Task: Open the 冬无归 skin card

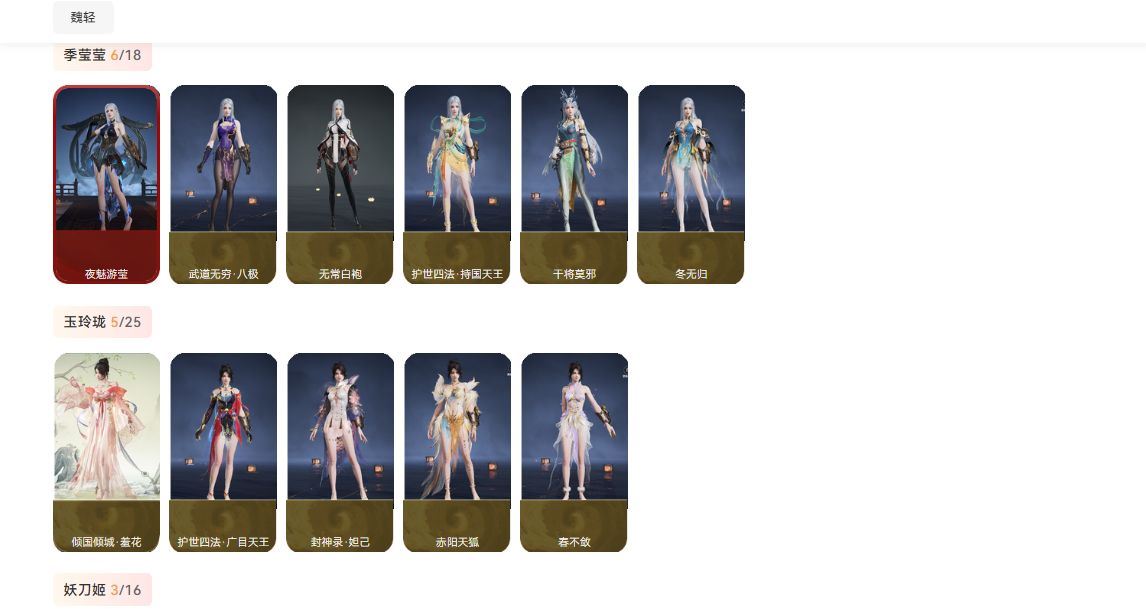Action: [x=691, y=184]
